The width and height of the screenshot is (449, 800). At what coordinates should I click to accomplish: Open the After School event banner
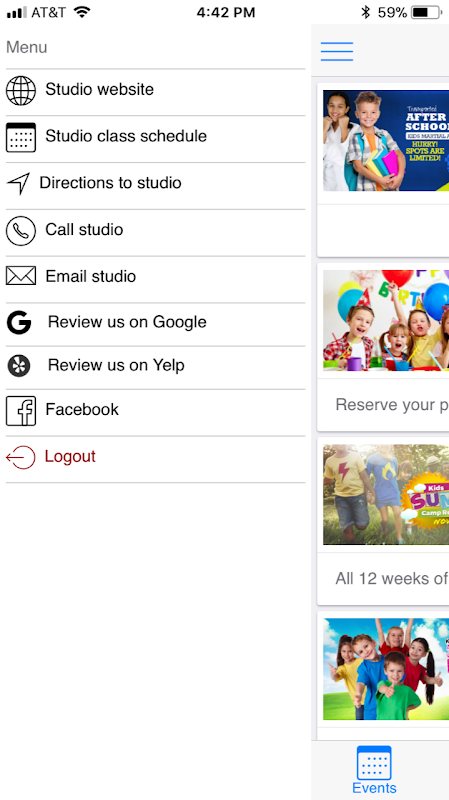[386, 141]
